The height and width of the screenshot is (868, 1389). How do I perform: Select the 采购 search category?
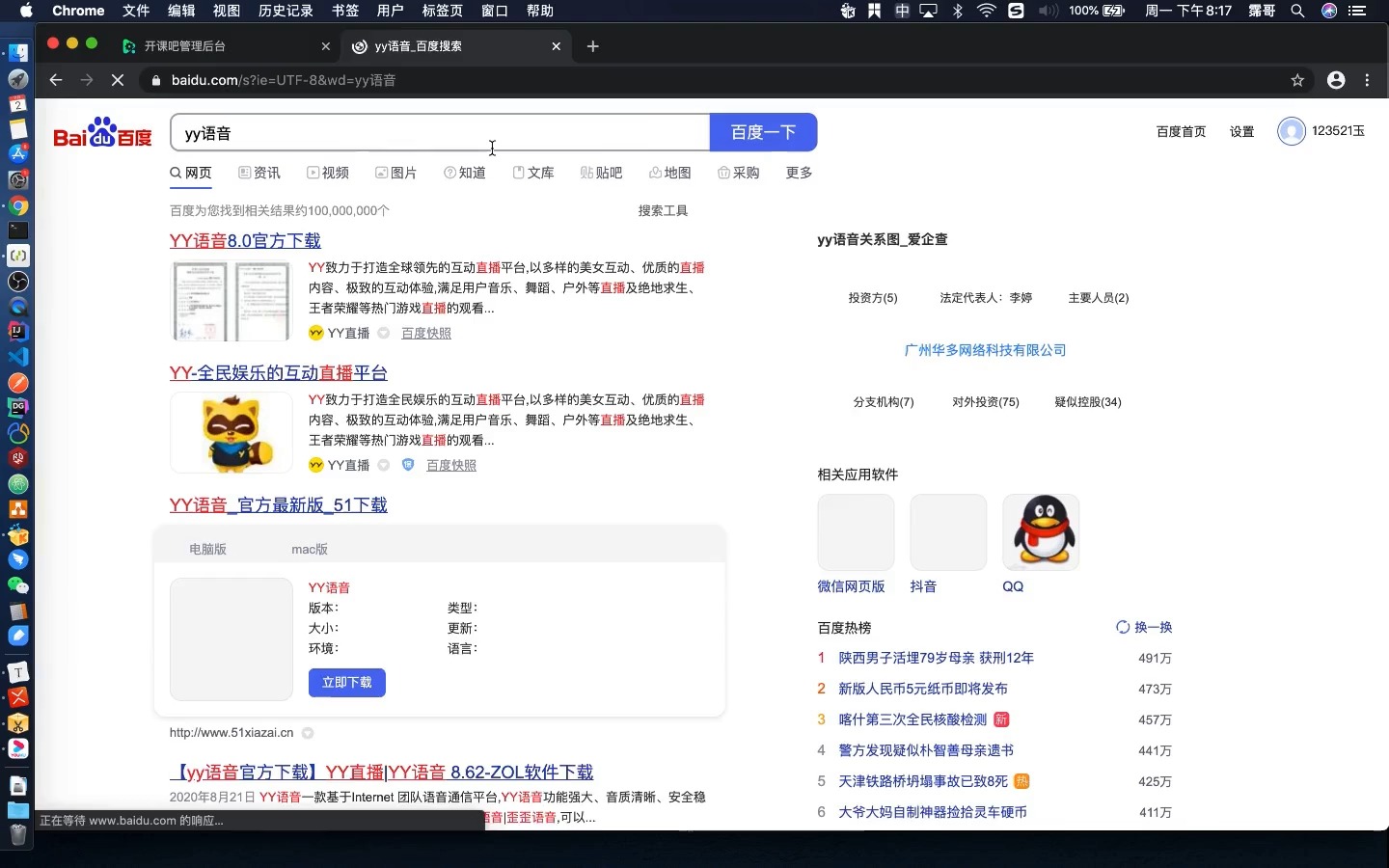(739, 173)
